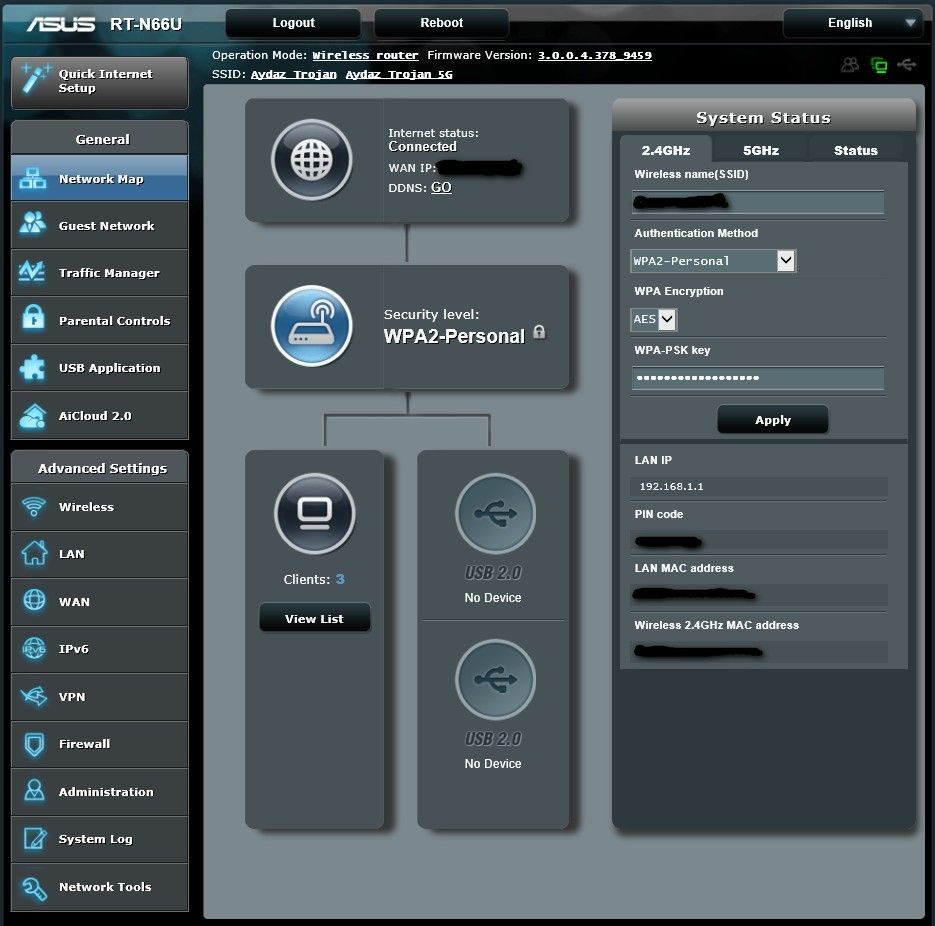Click the No Device label under upper USB
Screen dimensions: 935x926
[x=493, y=597]
